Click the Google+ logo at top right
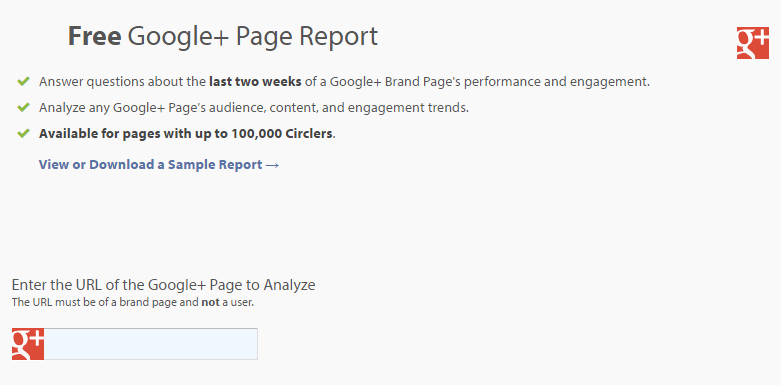This screenshot has width=781, height=385. tap(753, 43)
